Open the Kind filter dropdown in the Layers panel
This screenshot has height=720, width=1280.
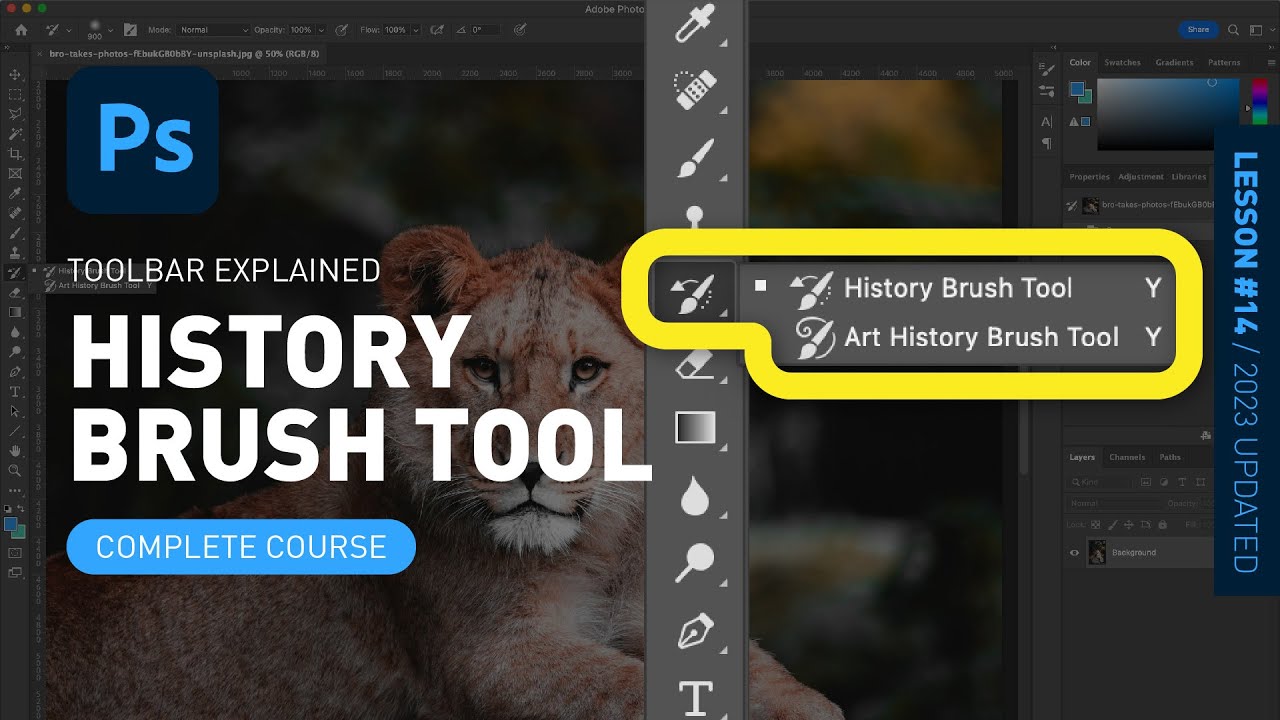[1098, 482]
